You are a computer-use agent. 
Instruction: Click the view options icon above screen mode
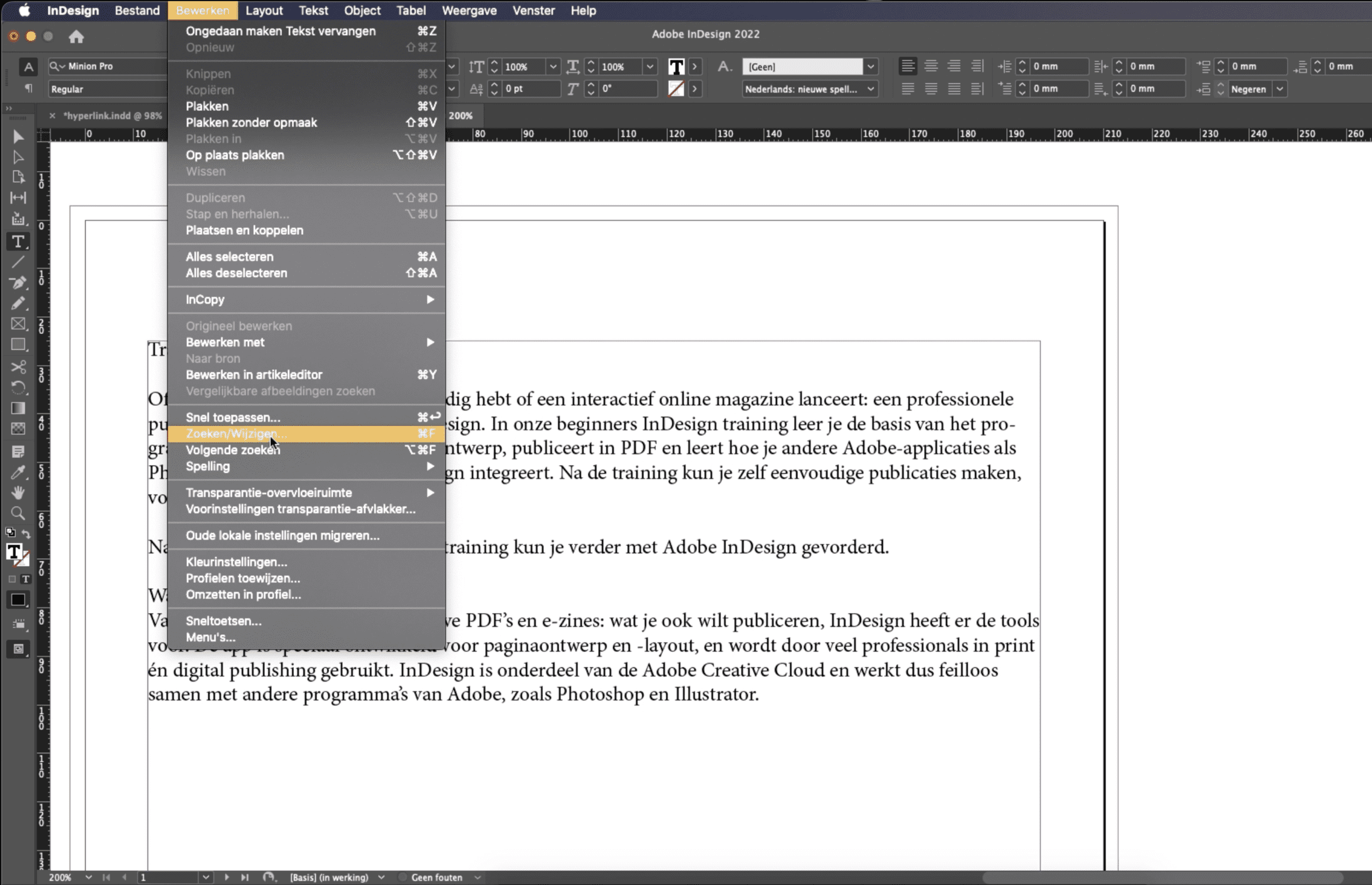[x=18, y=625]
